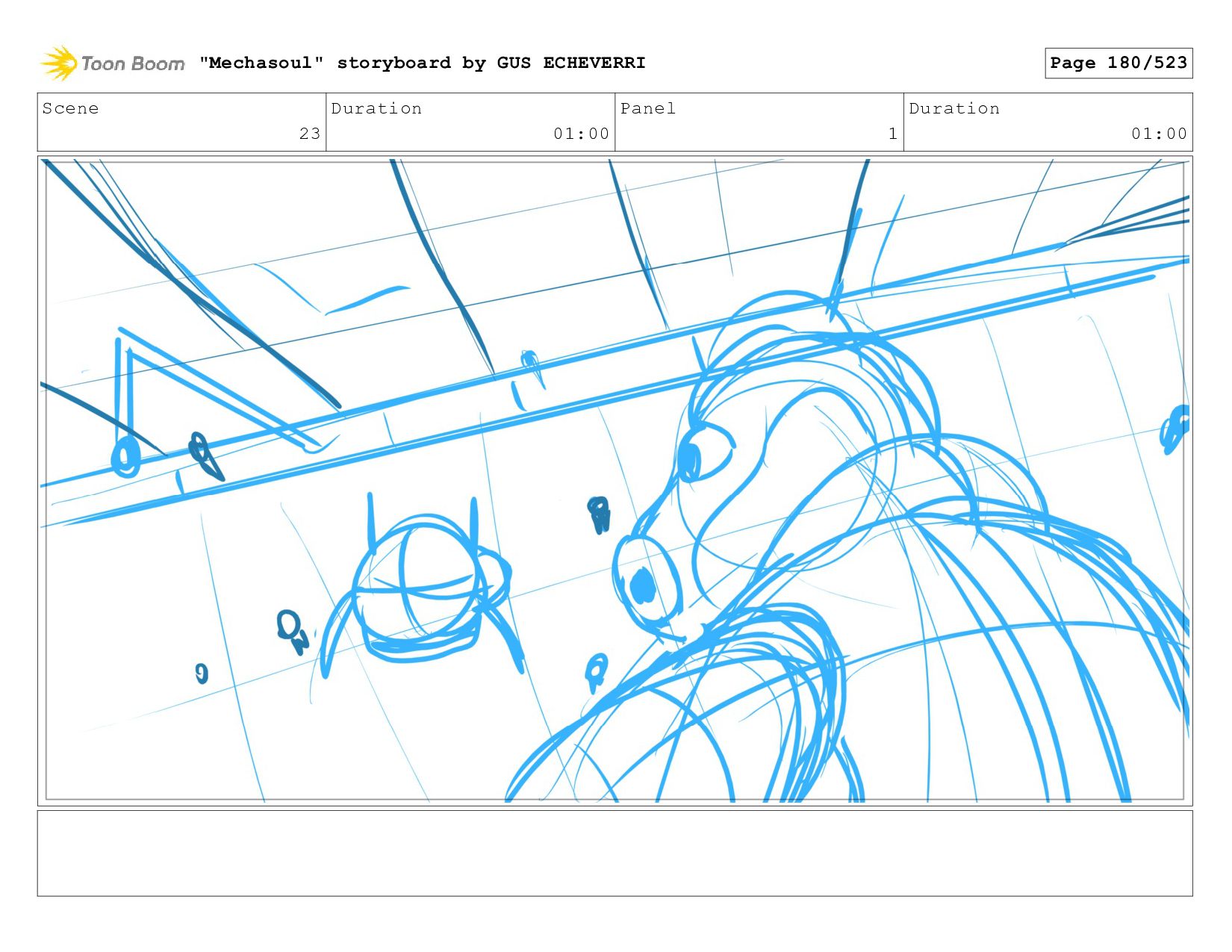Select panel number 1
Image resolution: width=1232 pixels, height=952 pixels.
(x=893, y=134)
